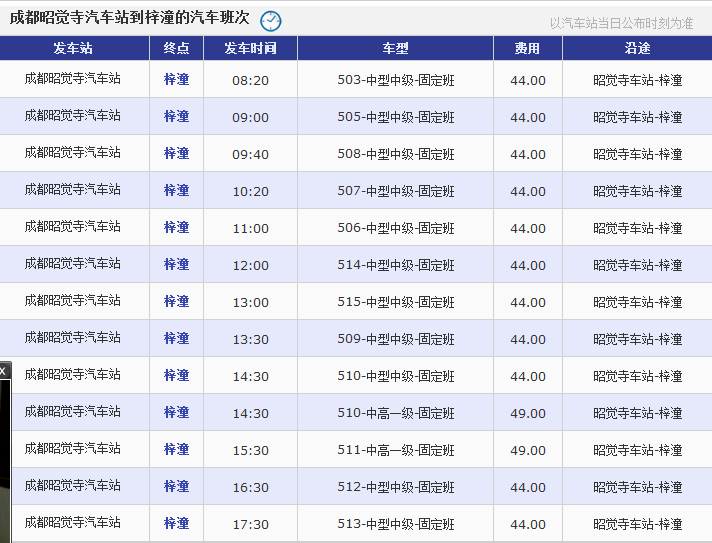Click the 508-中型中级-固定班 vehicle type cell

(396, 154)
